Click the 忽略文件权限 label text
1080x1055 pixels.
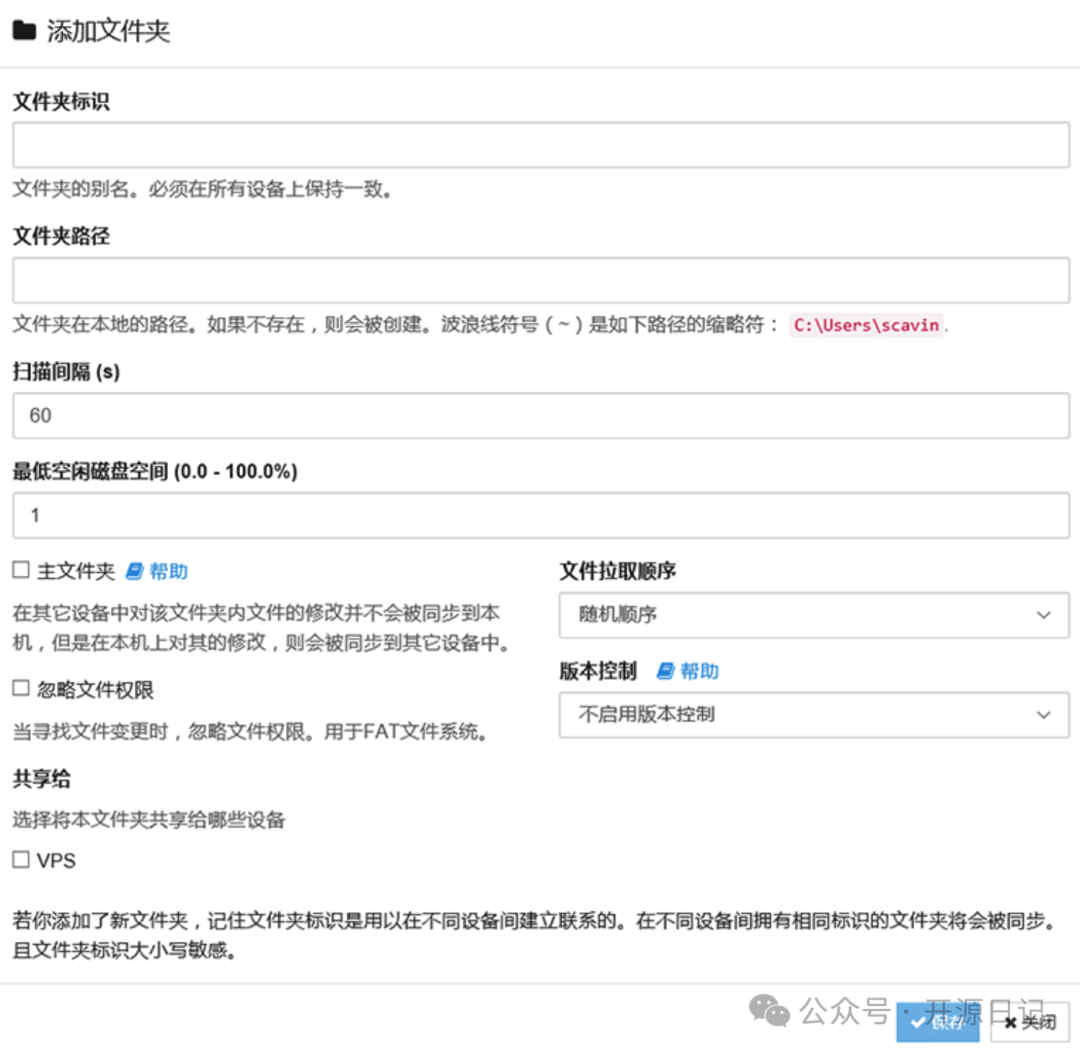[96, 690]
